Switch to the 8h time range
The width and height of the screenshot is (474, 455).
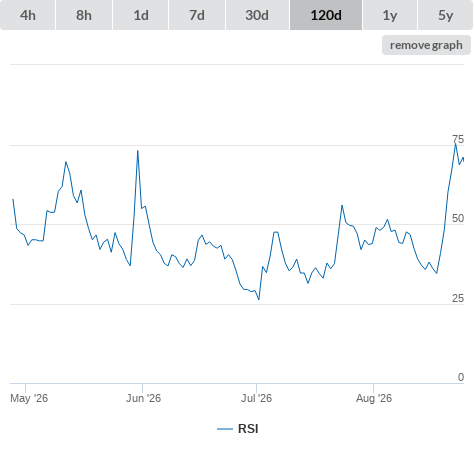pyautogui.click(x=84, y=15)
